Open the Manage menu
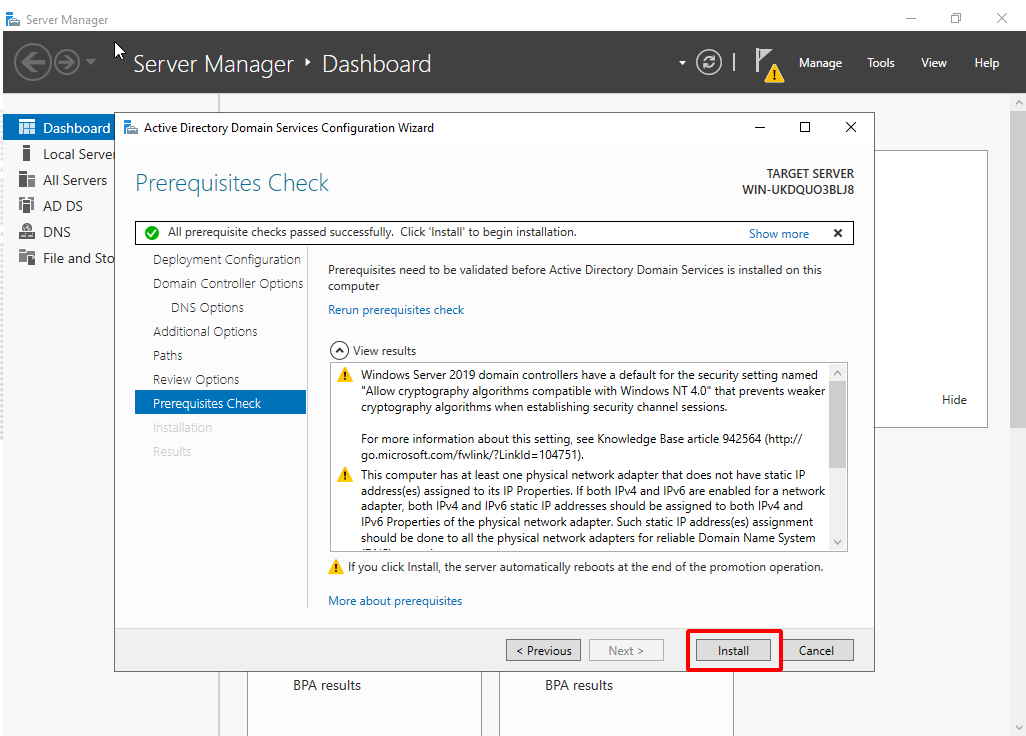This screenshot has height=736, width=1026. (820, 63)
